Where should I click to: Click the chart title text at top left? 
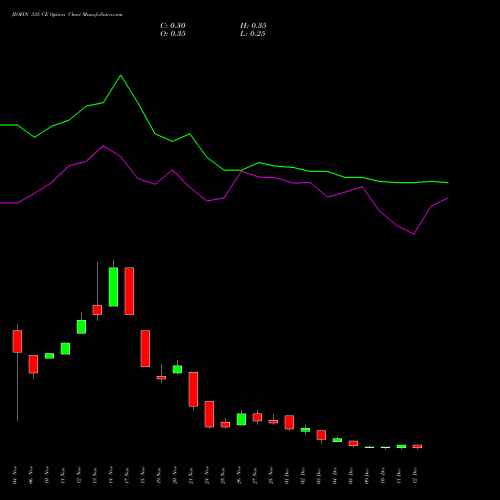[x=67, y=15]
